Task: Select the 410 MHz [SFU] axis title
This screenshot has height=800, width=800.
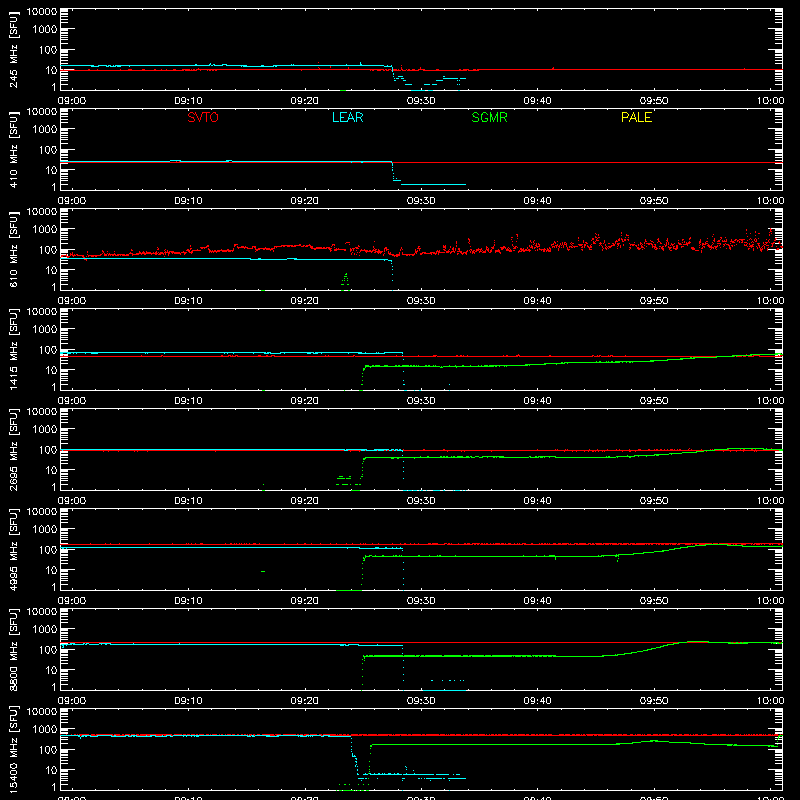Action: point(13,150)
